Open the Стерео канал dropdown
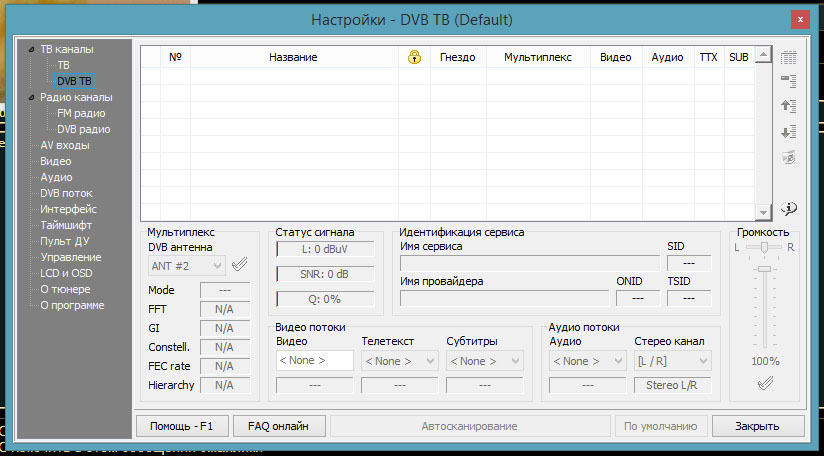824x456 pixels. click(672, 361)
